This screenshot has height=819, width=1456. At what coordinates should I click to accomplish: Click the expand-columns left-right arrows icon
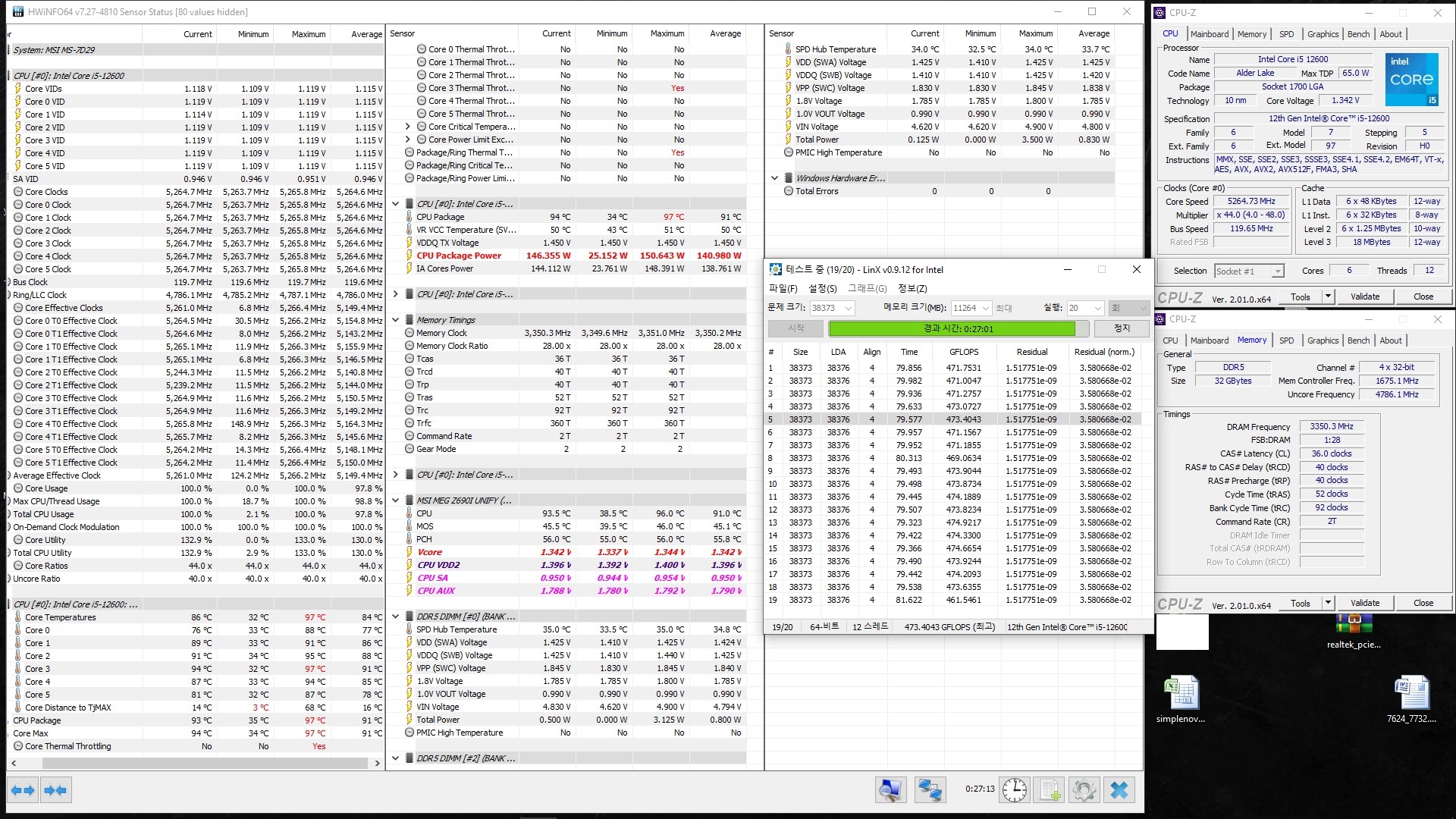(x=23, y=790)
